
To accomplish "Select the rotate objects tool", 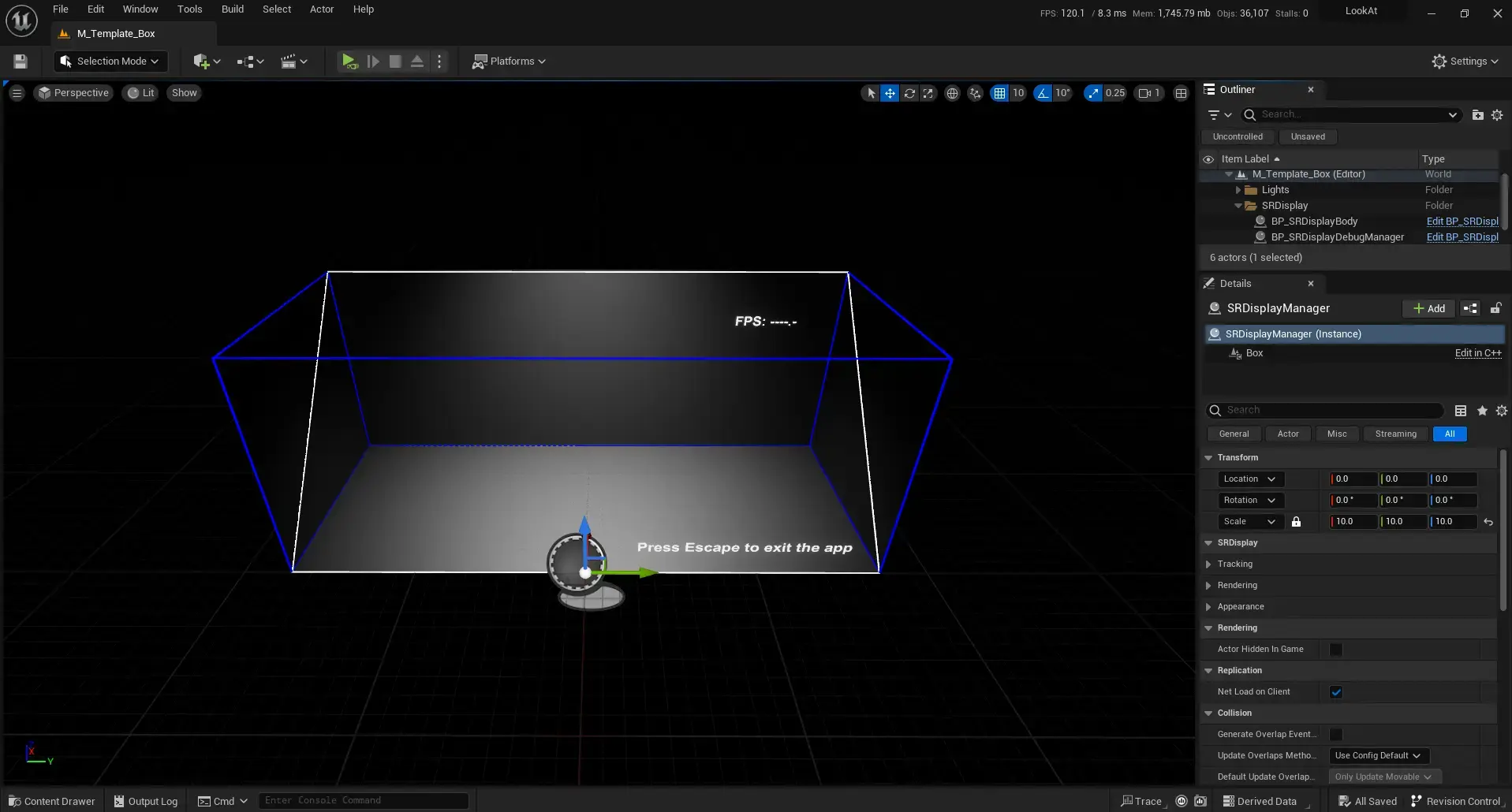I will click(x=909, y=93).
